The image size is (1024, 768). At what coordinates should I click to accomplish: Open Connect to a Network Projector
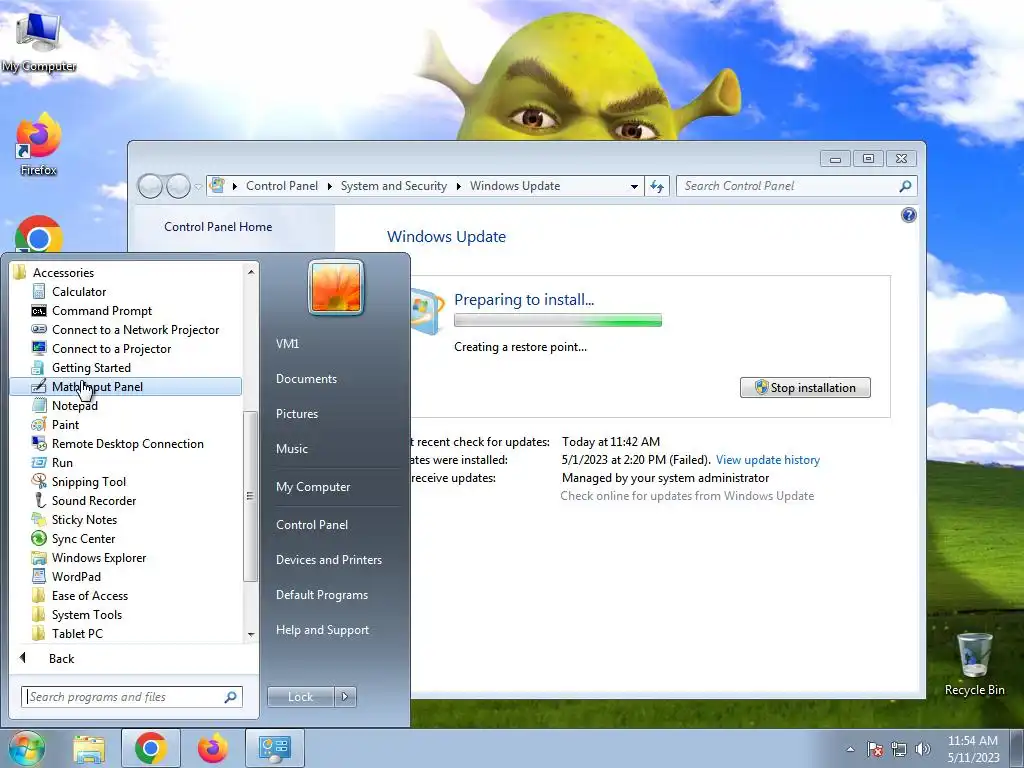(135, 330)
